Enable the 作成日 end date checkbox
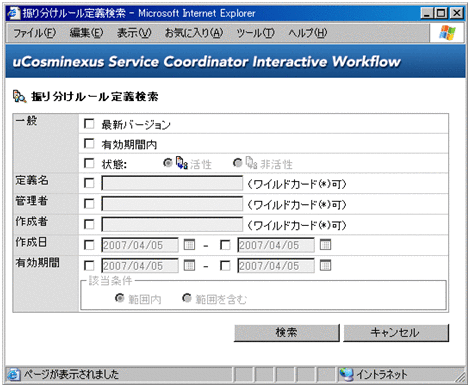The width and height of the screenshot is (472, 389). (x=225, y=245)
